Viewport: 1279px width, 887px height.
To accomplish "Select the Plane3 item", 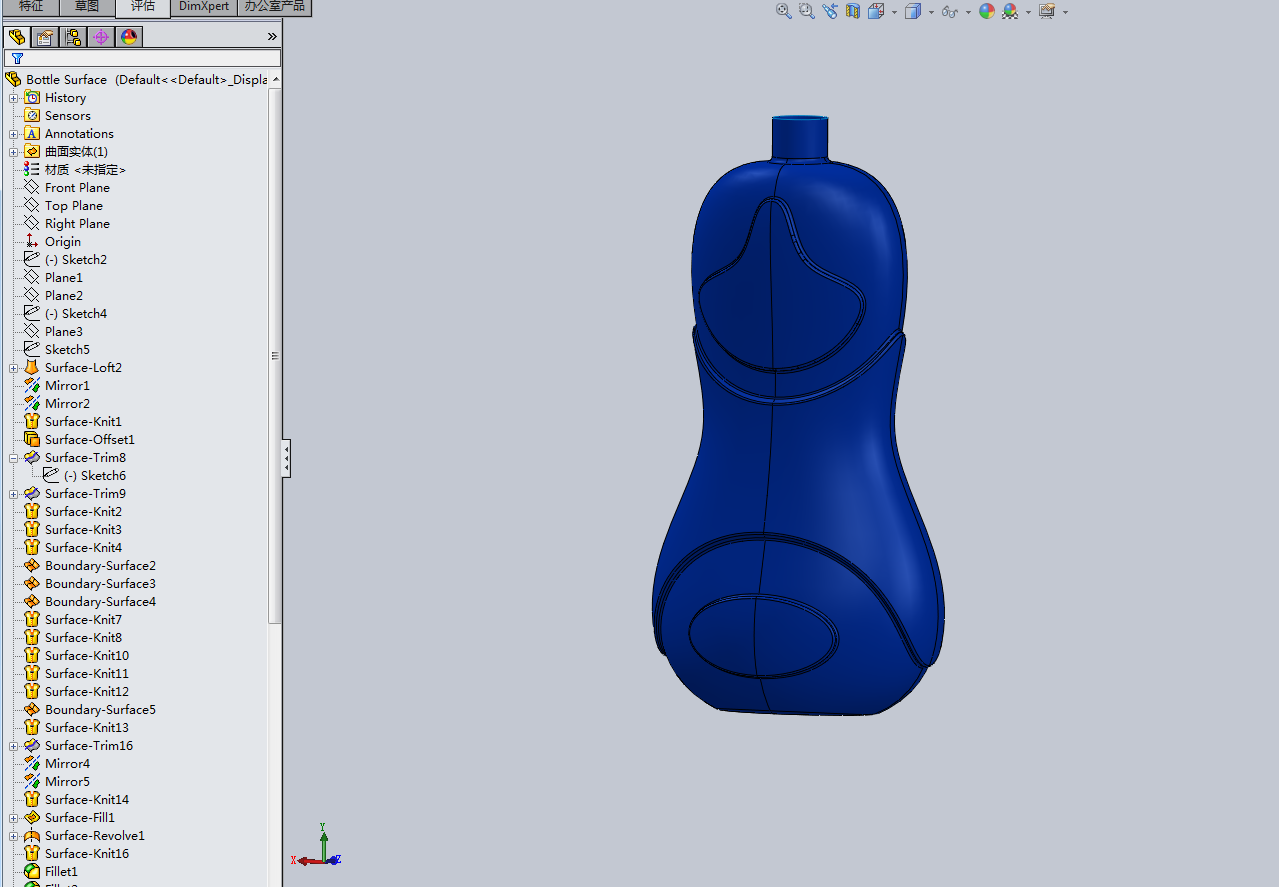I will point(63,332).
